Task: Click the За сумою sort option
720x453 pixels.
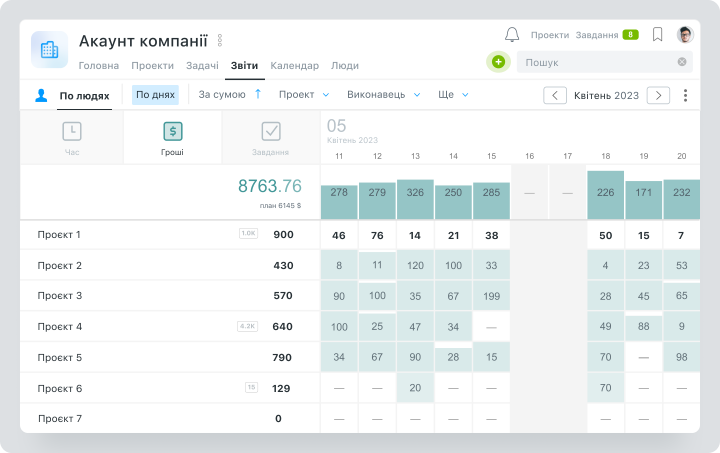Action: (222, 95)
